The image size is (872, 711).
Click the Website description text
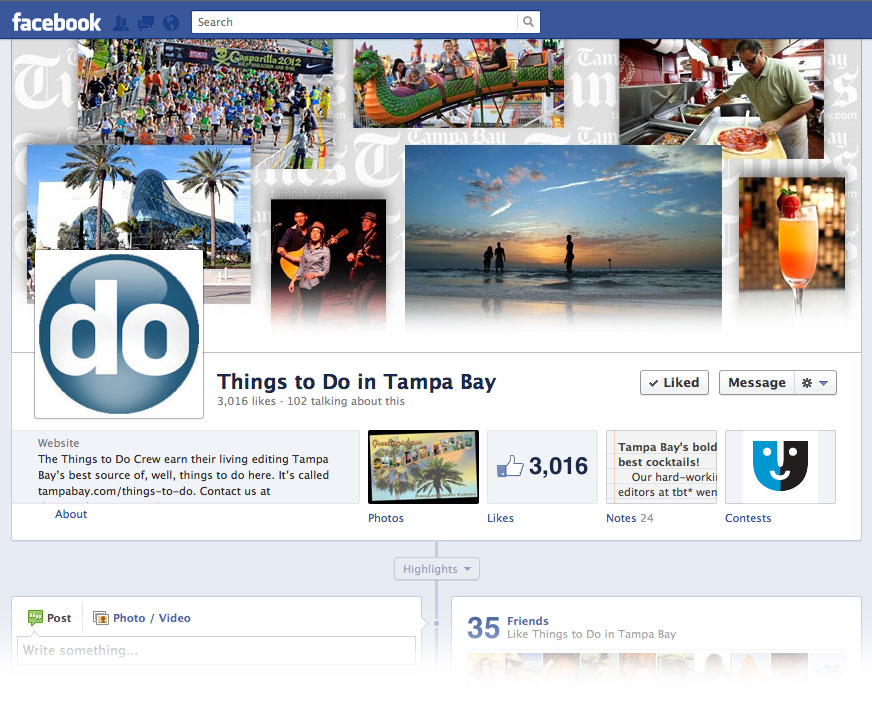pos(184,475)
